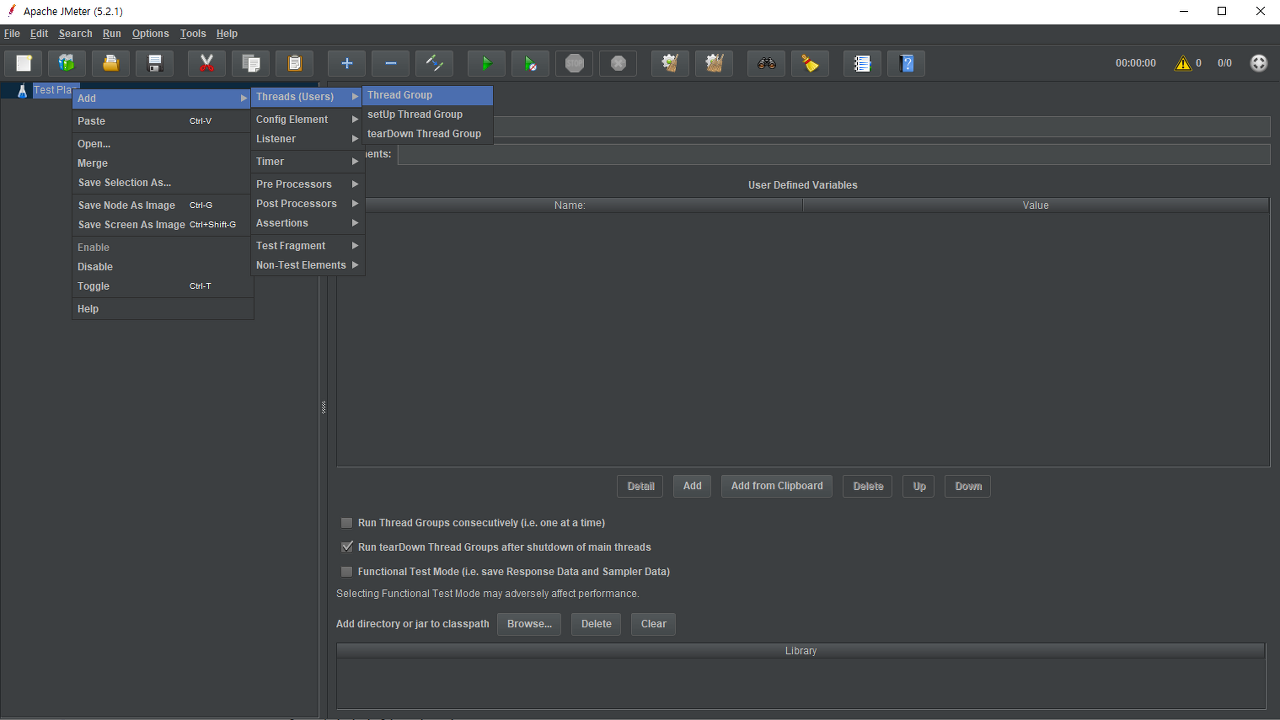1280x720 pixels.
Task: Expand the Non-Test Elements submenu
Action: point(307,265)
